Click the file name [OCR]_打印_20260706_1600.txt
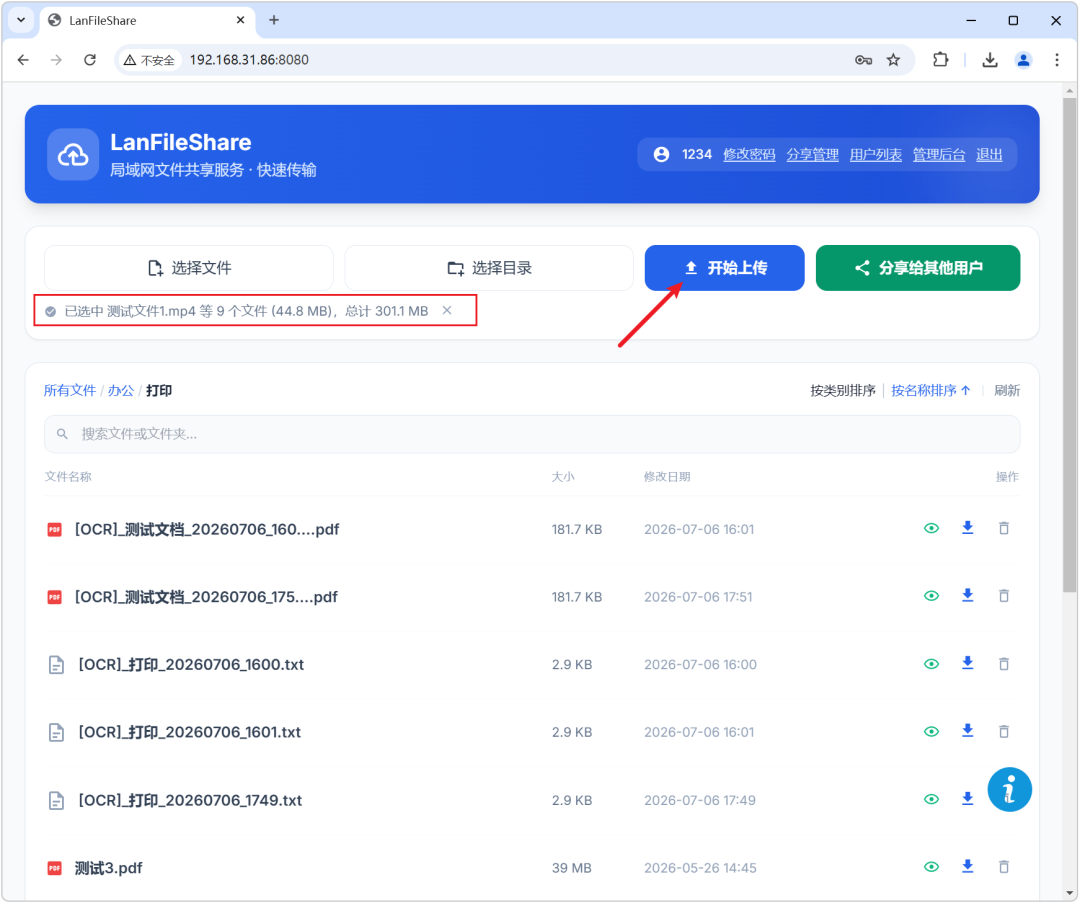The image size is (1080, 903). pos(191,664)
